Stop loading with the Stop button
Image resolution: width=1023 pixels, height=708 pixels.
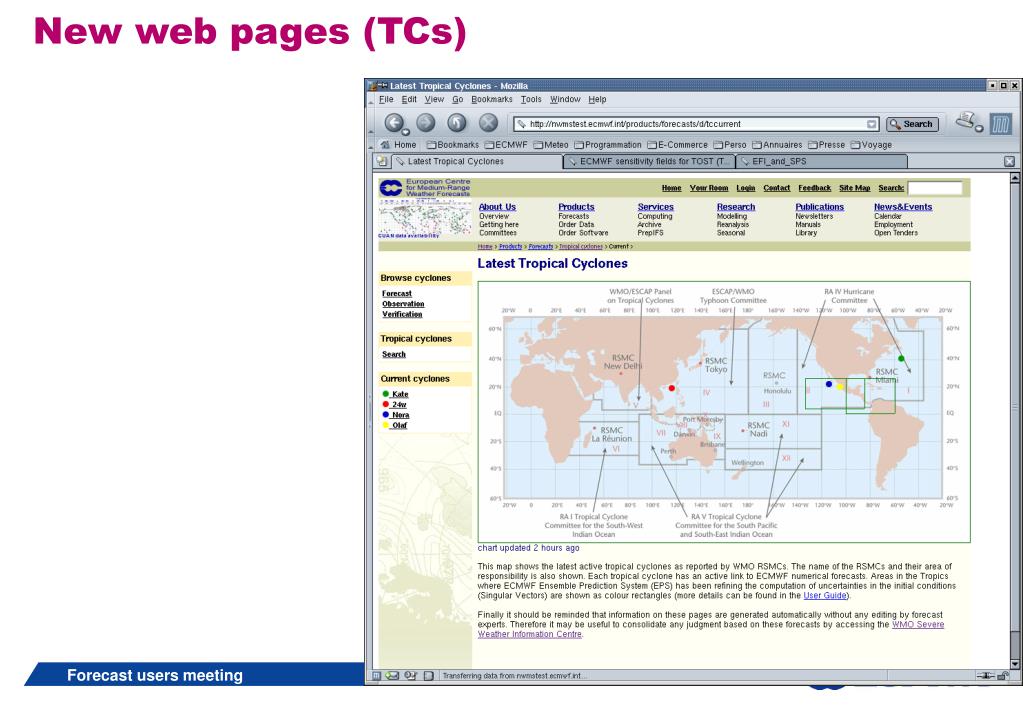pos(488,123)
